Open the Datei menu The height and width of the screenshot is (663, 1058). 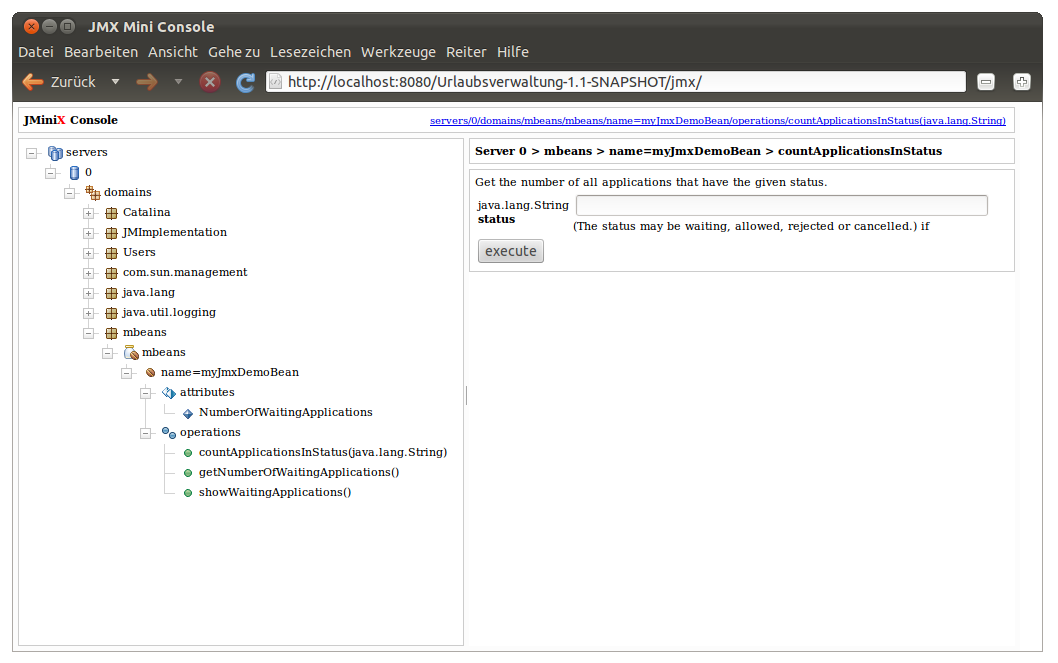[36, 52]
